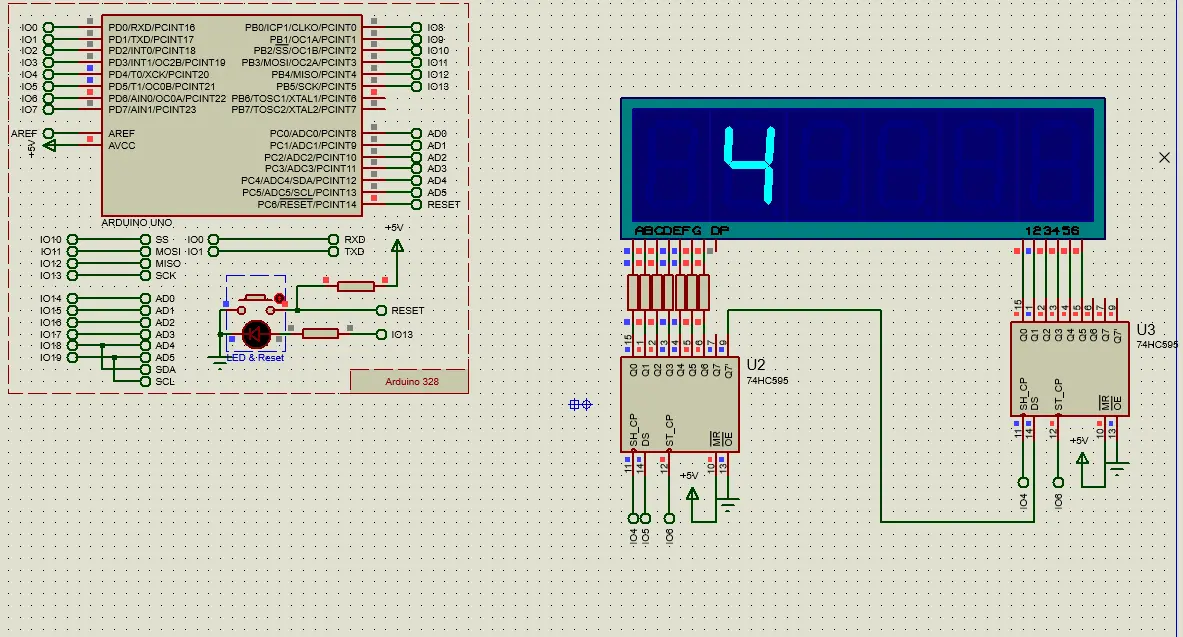
Task: Click the RESET terminal on the PC6 pin
Action: [x=416, y=205]
